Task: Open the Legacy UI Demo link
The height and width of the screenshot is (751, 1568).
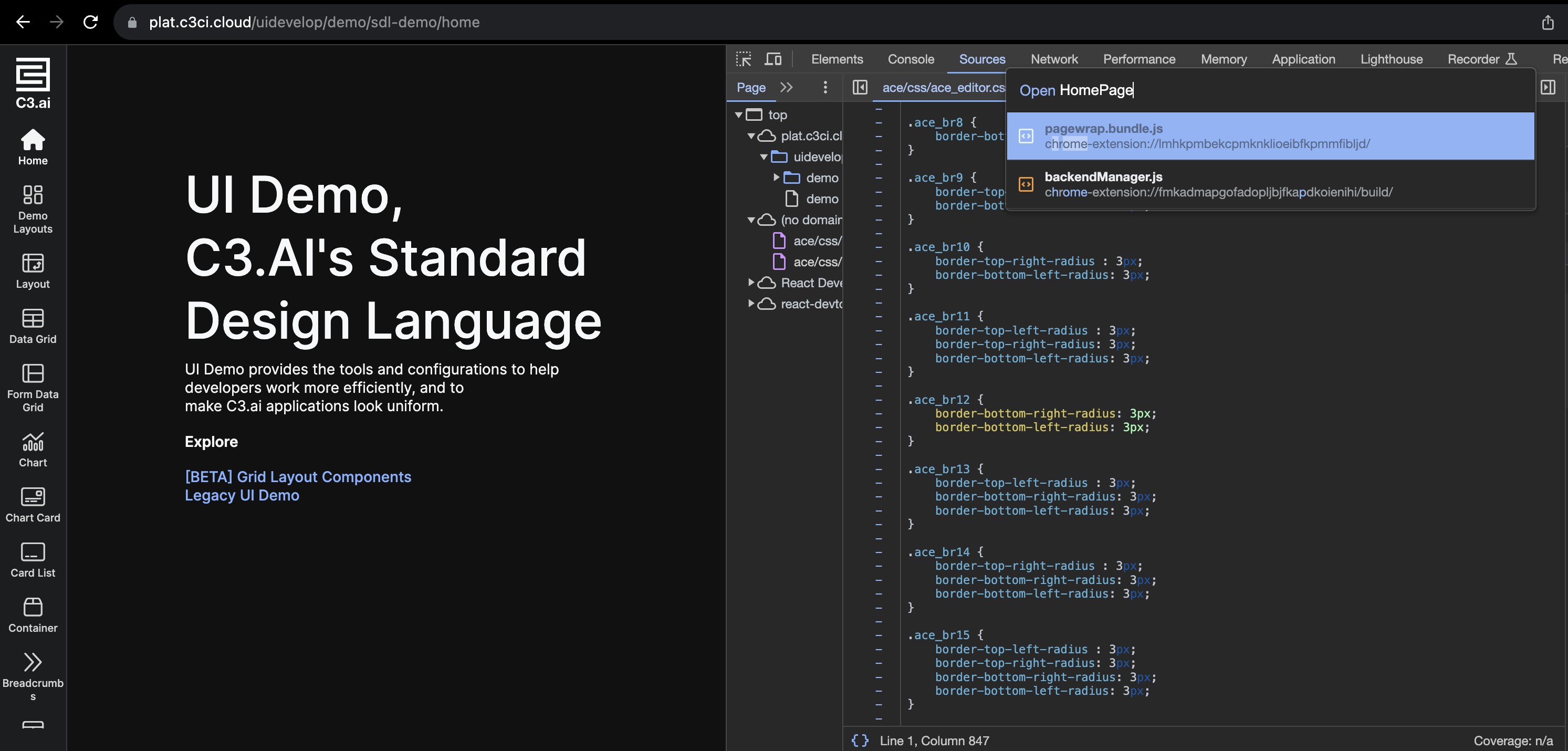Action: coord(242,495)
